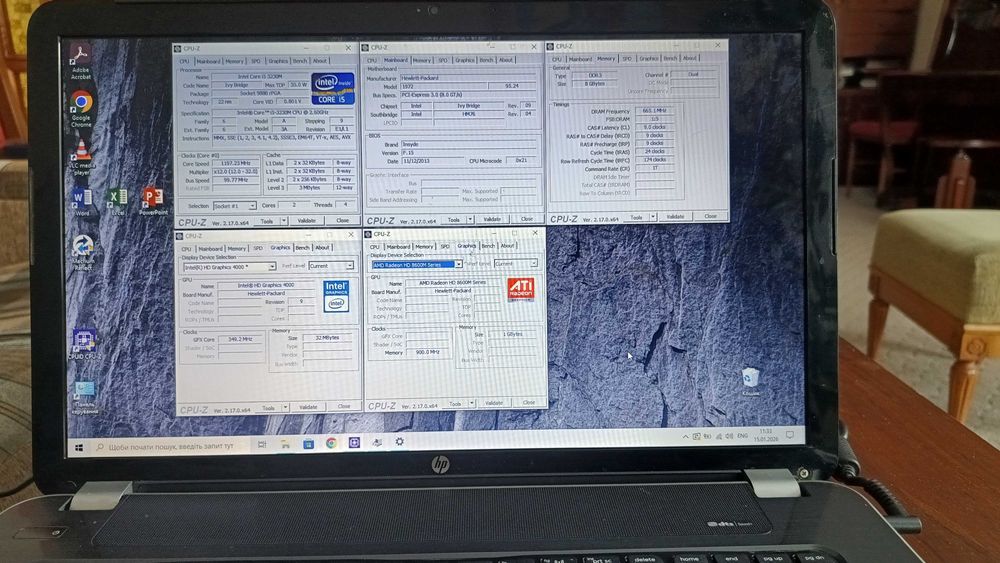
Task: Open Task View from the taskbar
Action: (261, 444)
